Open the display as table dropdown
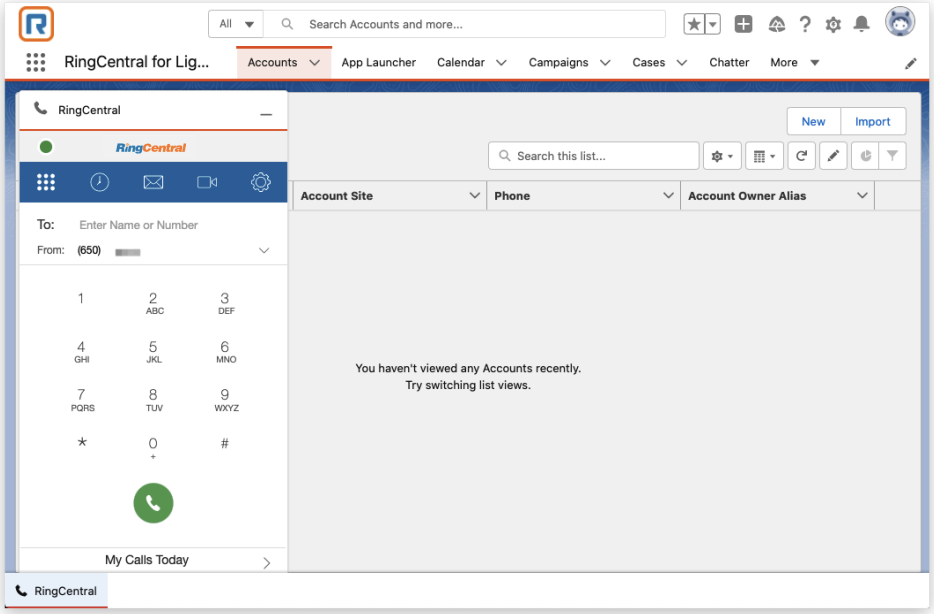934x614 pixels. 764,156
